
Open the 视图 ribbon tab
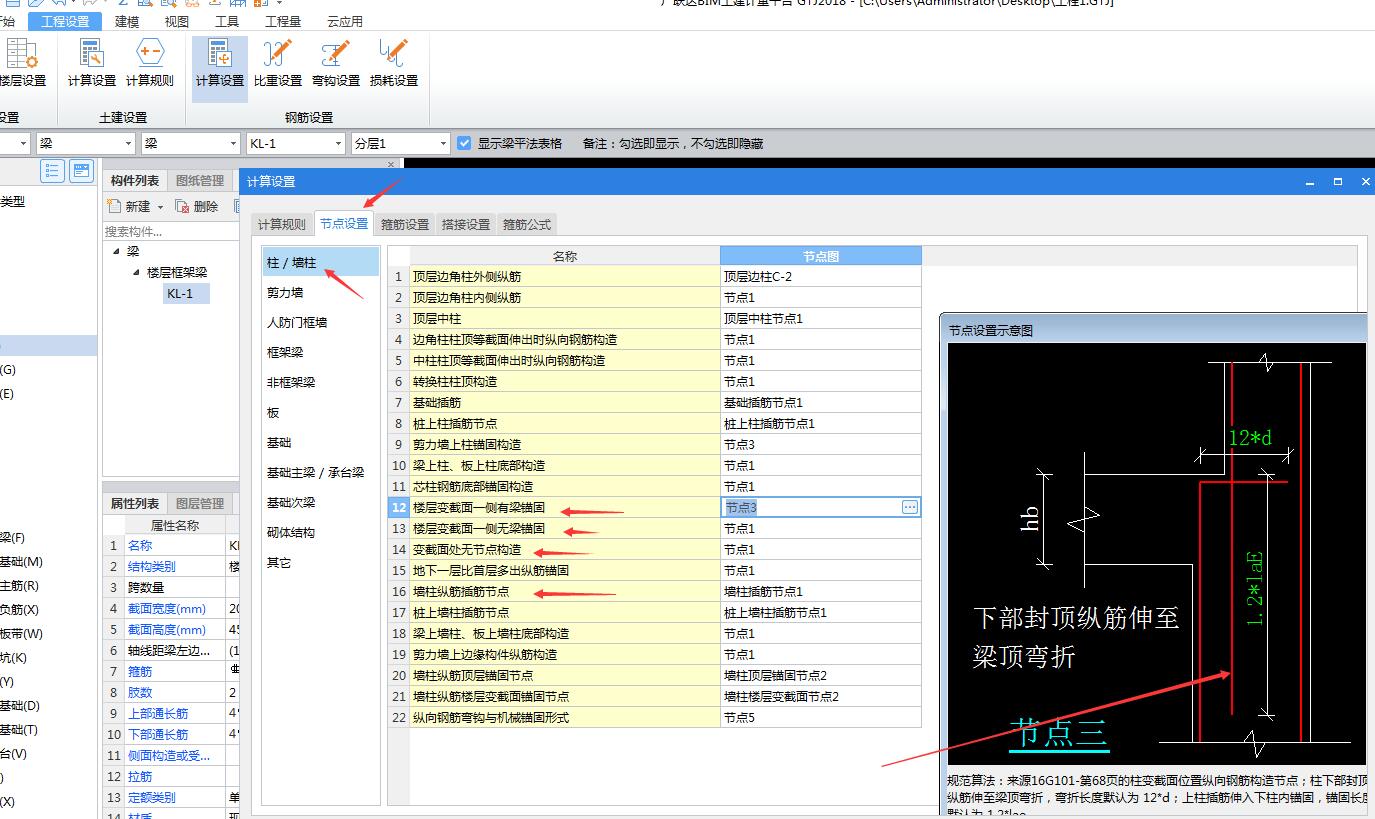pos(176,21)
